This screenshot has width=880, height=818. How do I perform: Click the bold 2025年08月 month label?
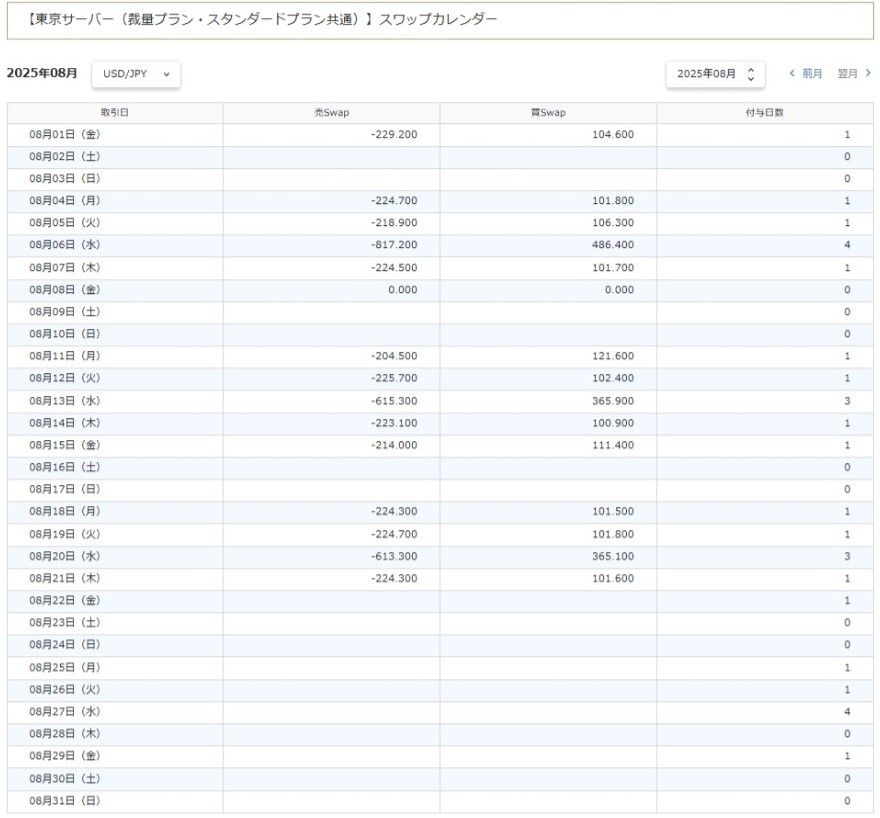pyautogui.click(x=42, y=73)
